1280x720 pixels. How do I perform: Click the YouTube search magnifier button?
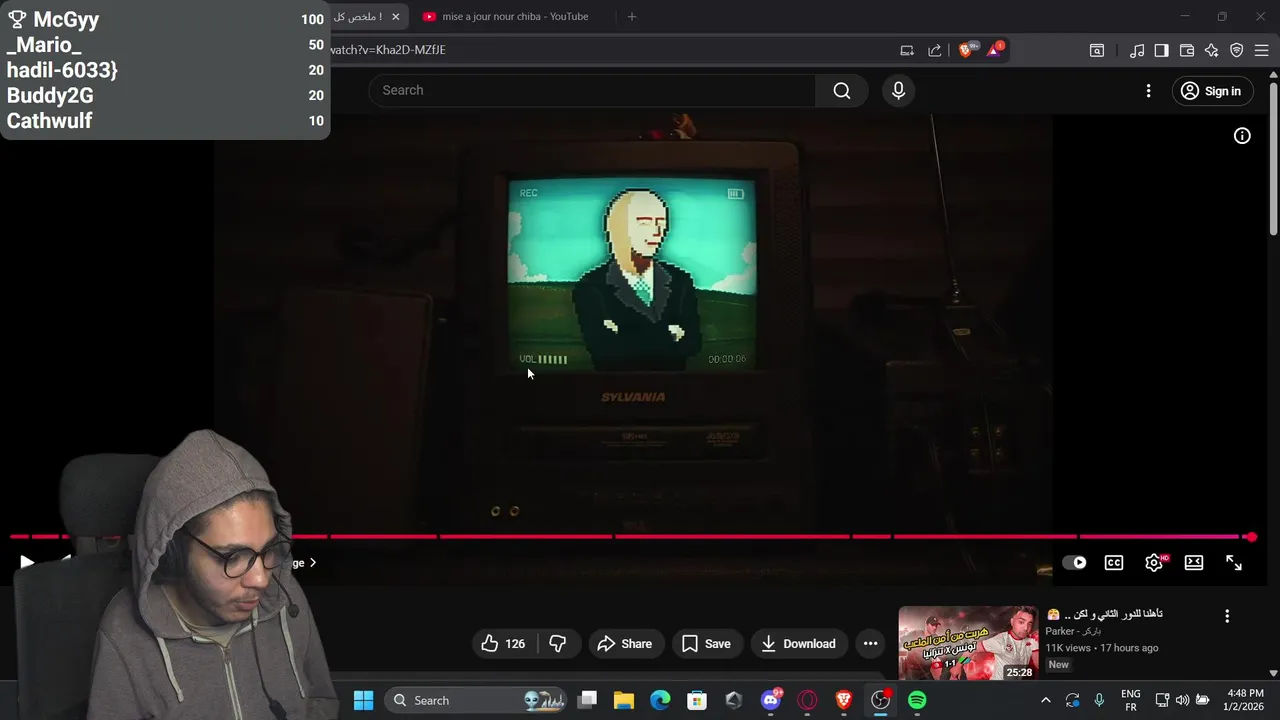click(x=842, y=91)
